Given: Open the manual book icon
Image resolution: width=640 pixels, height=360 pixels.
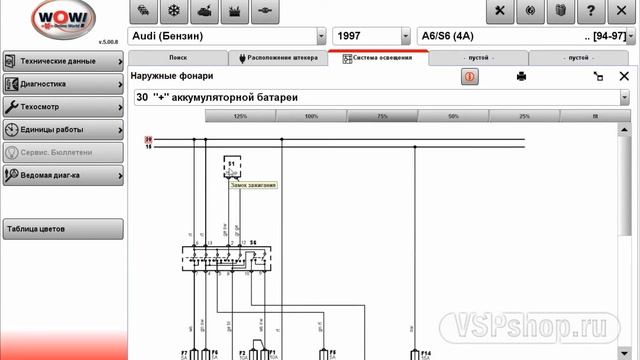Looking at the screenshot, I should 560,11.
